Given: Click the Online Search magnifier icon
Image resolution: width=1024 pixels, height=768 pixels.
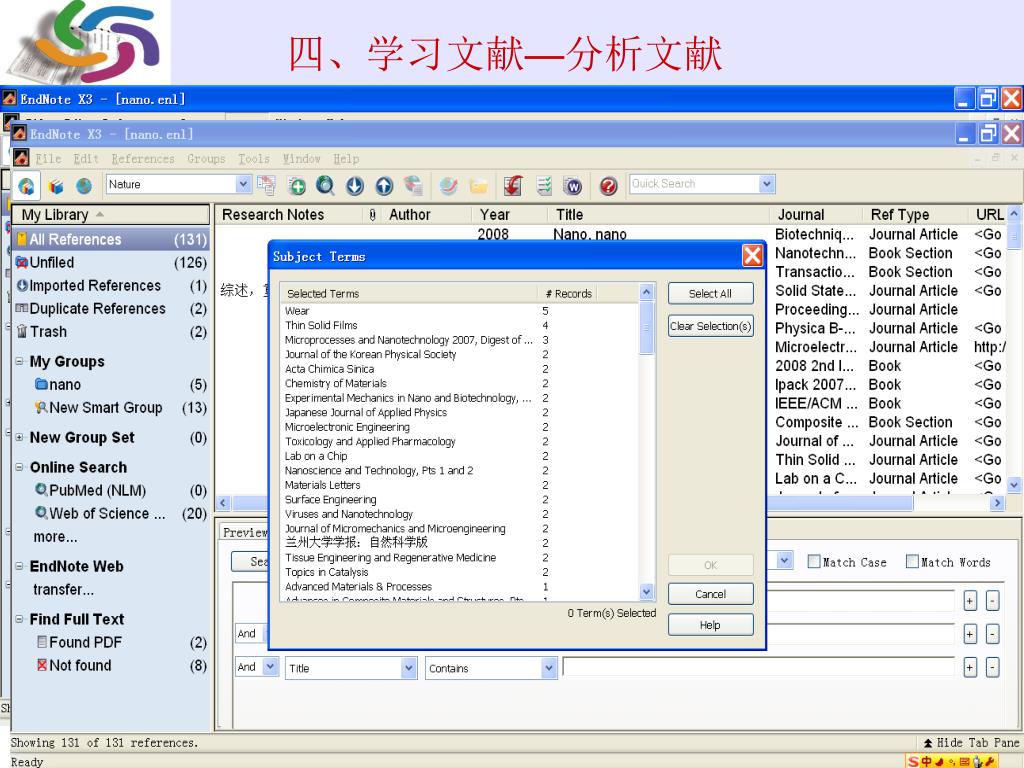Looking at the screenshot, I should point(325,186).
